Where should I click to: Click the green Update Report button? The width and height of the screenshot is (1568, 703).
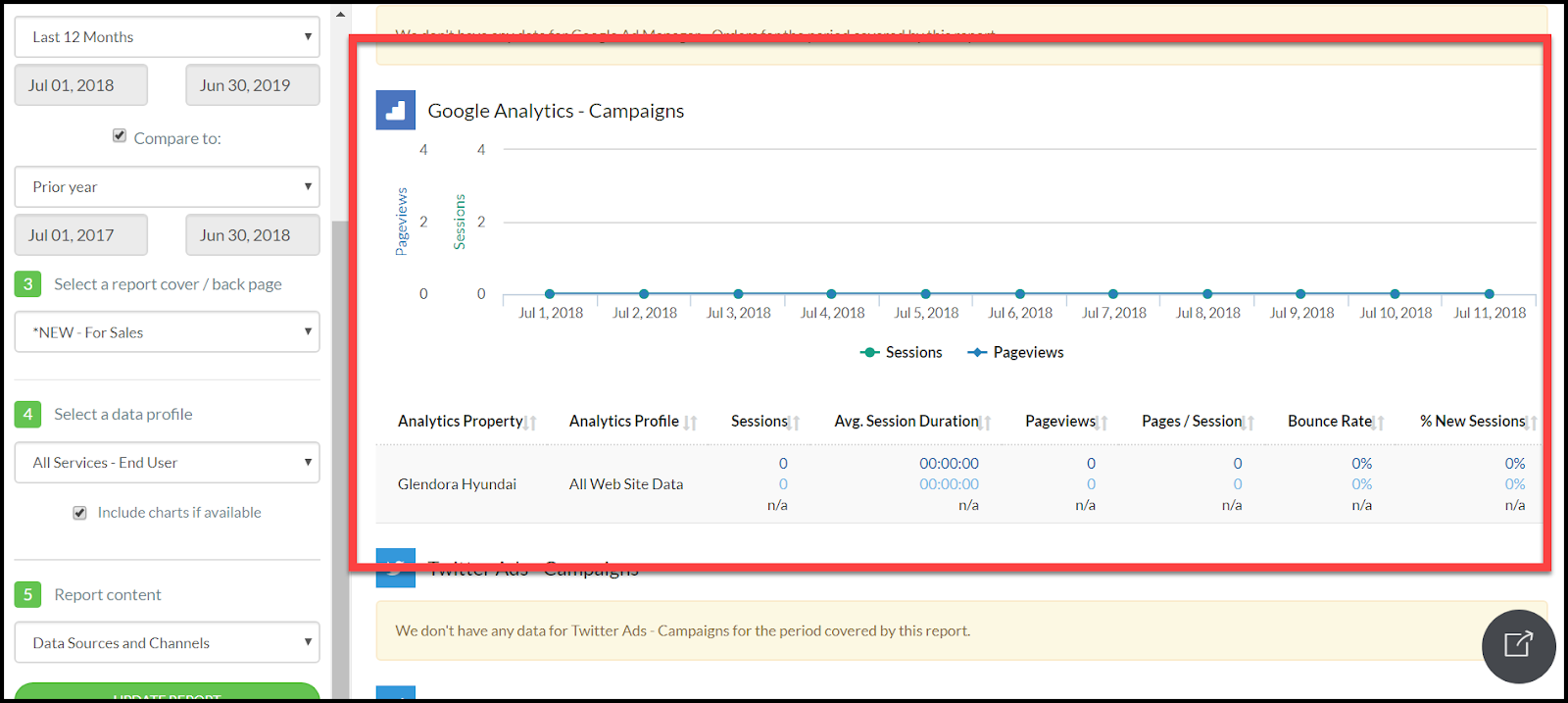pyautogui.click(x=168, y=692)
